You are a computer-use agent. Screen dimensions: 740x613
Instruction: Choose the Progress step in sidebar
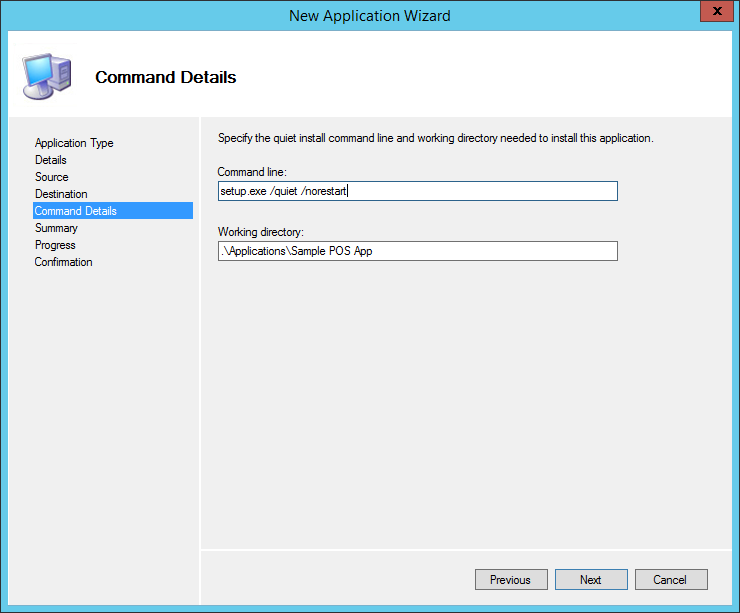tap(55, 245)
